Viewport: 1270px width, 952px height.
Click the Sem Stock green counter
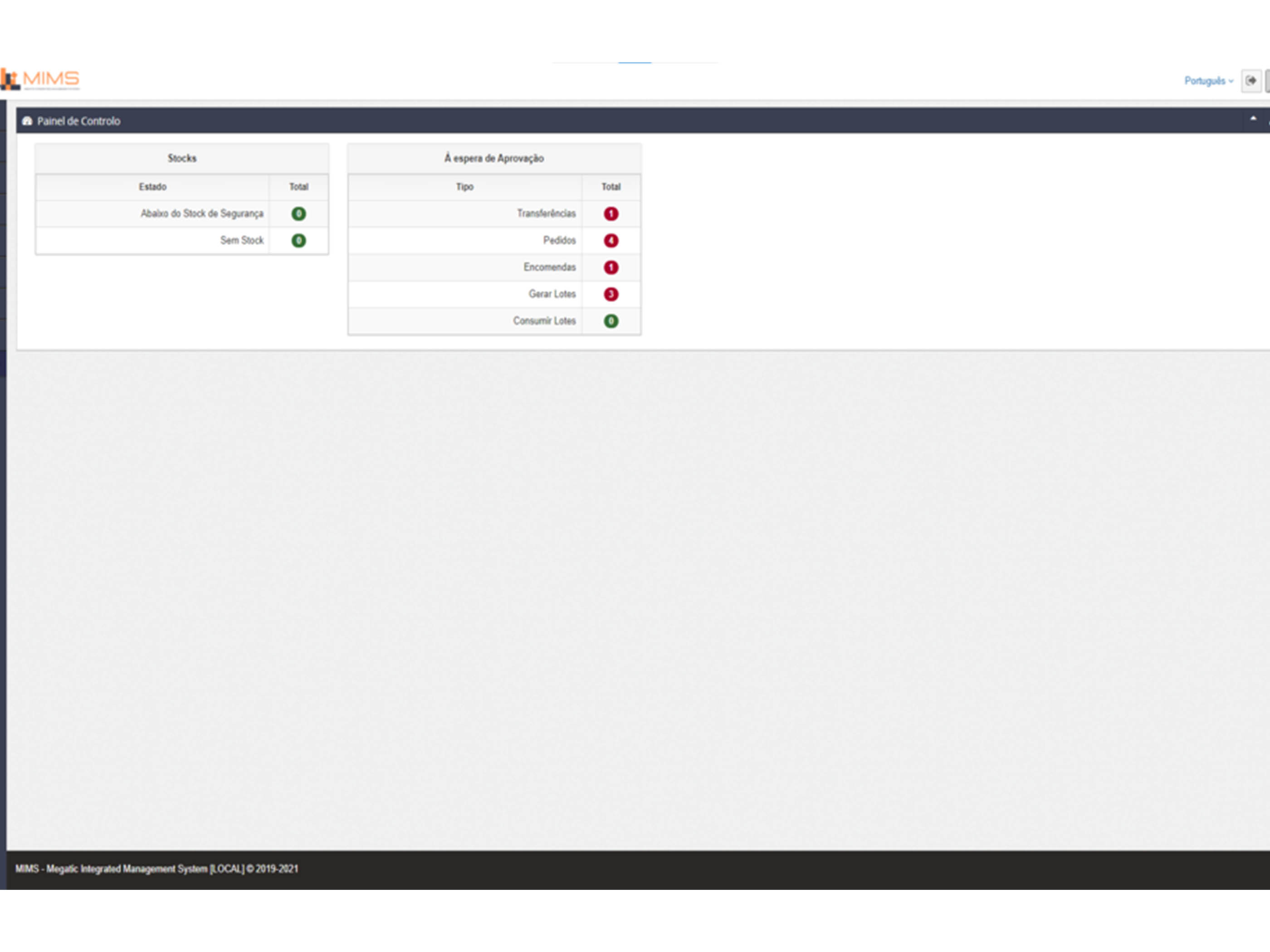[x=298, y=240]
